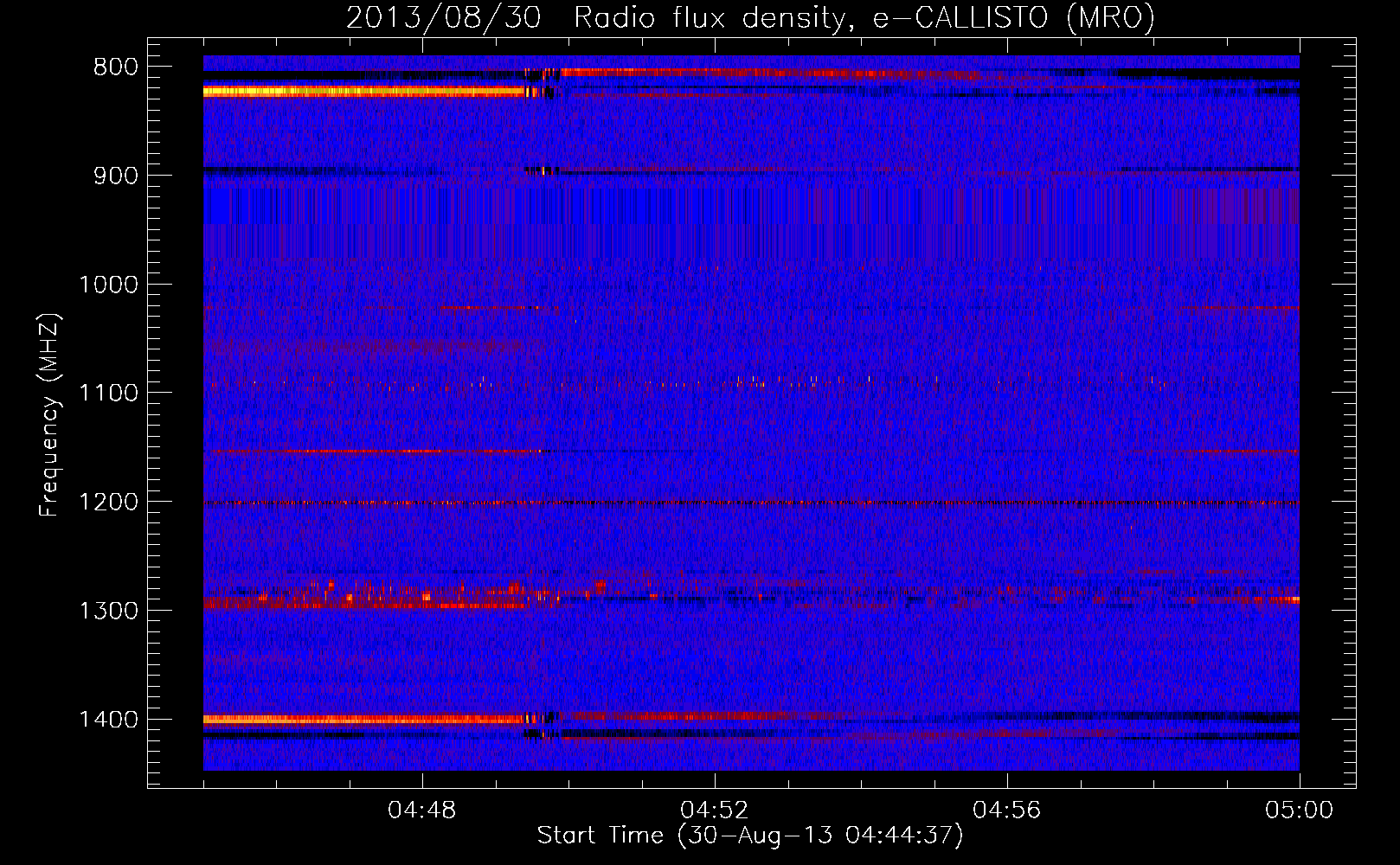Click the 1300 frequency tick label
This screenshot has width=1400, height=865.
coord(108,611)
